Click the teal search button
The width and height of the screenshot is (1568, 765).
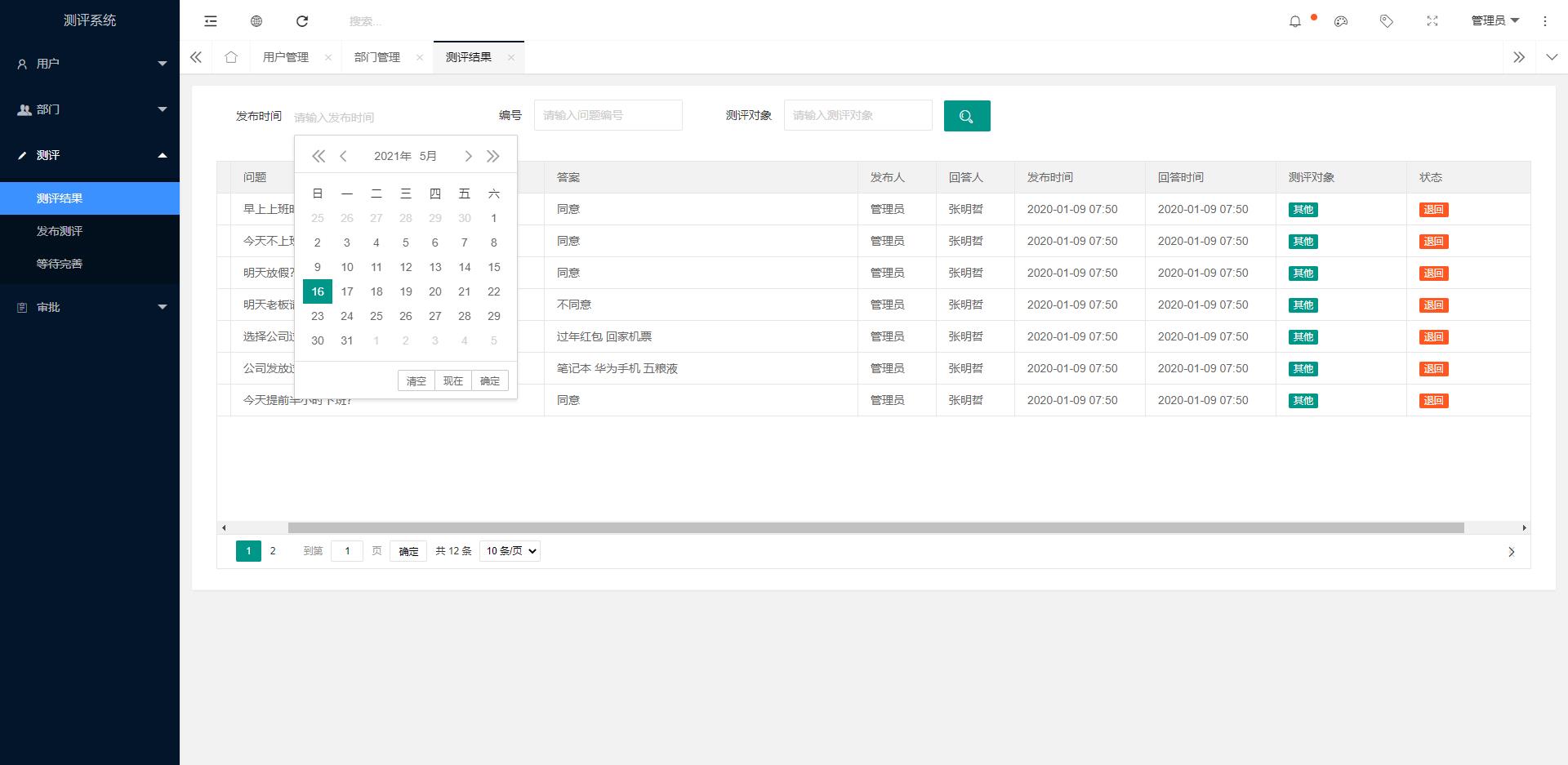[x=967, y=116]
